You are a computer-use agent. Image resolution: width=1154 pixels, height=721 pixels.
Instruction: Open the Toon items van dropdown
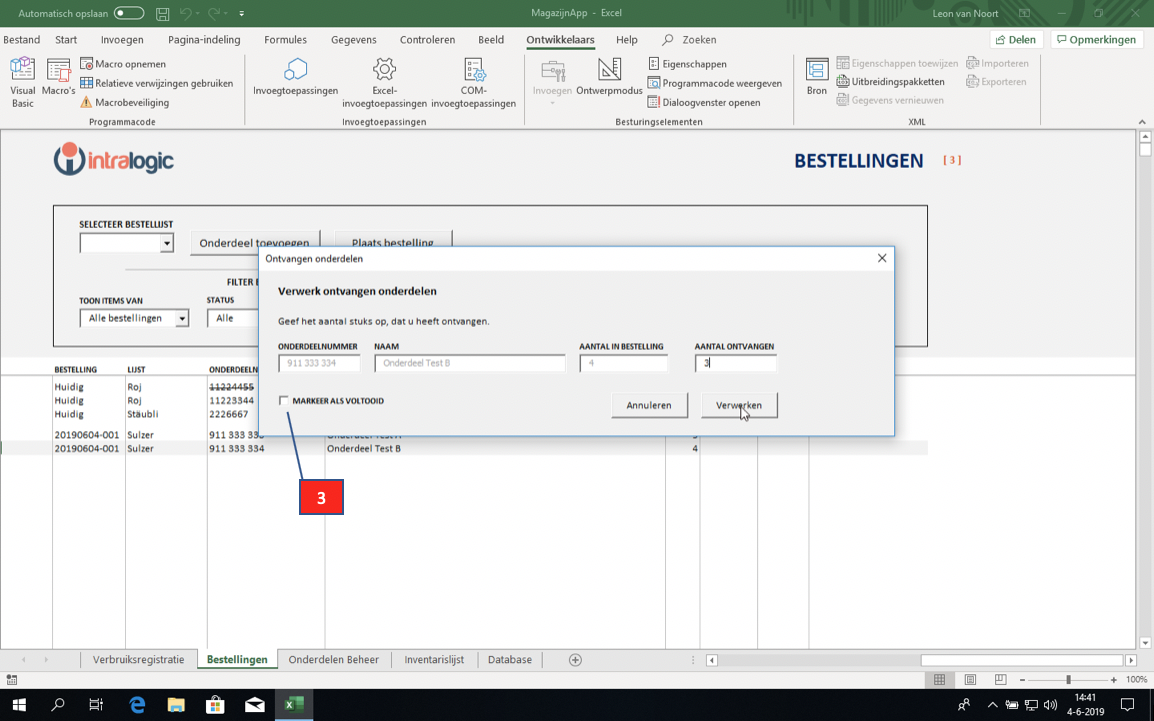pos(182,318)
